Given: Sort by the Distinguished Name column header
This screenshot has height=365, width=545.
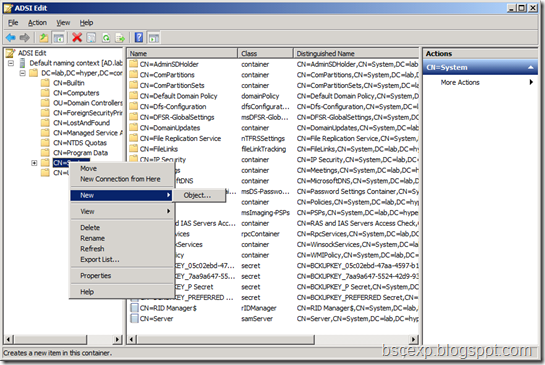Looking at the screenshot, I should tap(356, 53).
